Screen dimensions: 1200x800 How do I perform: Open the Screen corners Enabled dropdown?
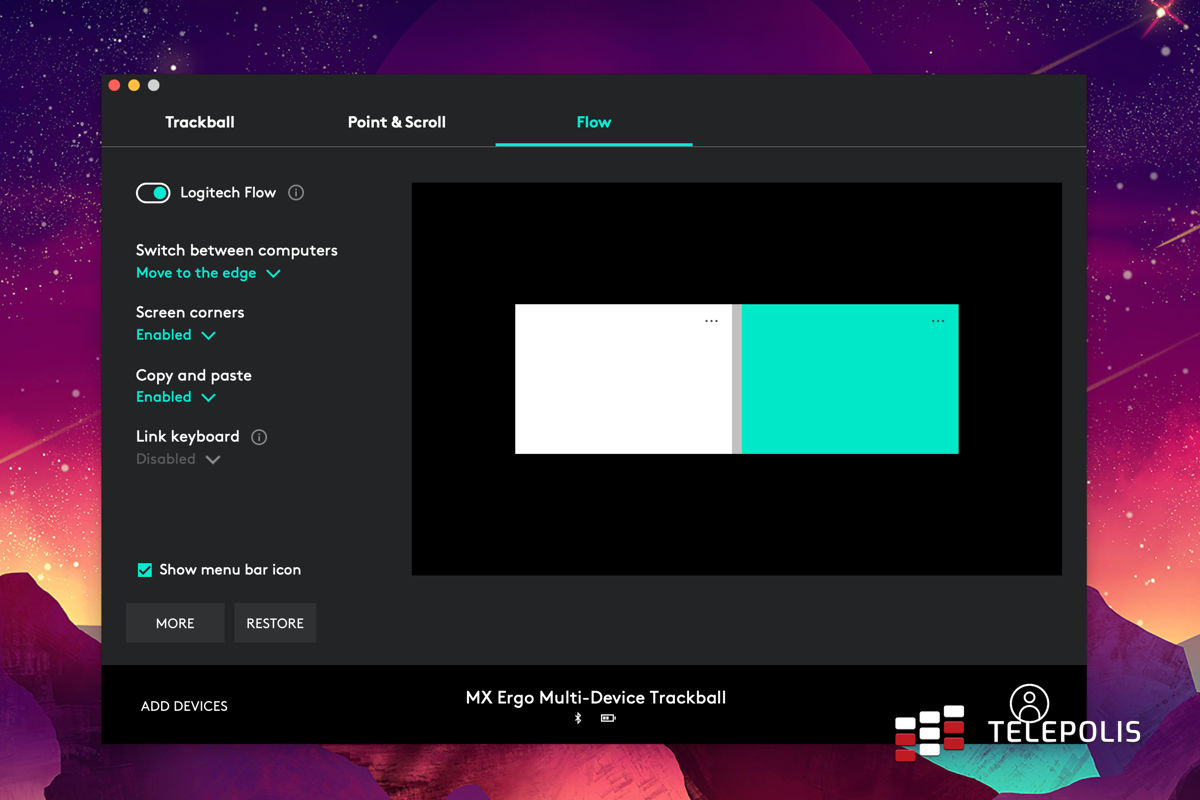click(x=176, y=335)
